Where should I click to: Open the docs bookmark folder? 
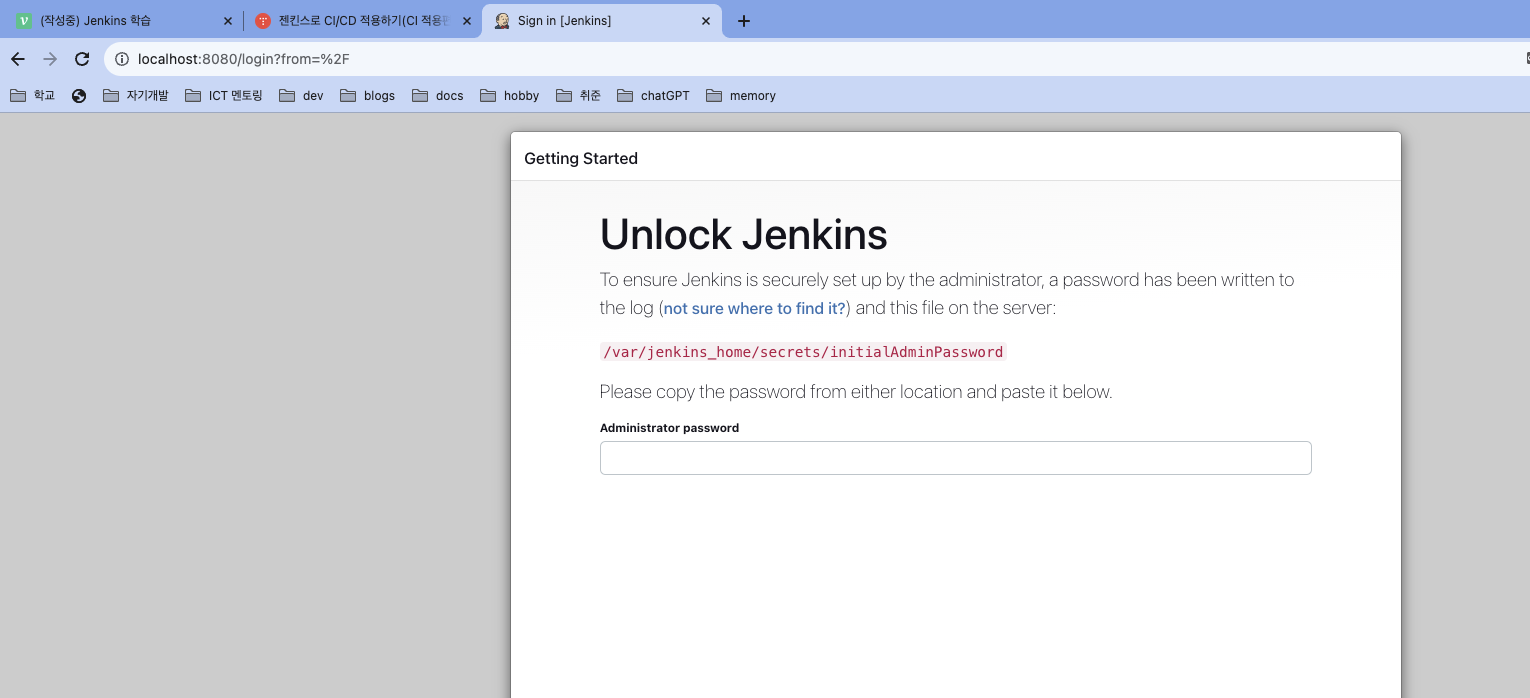tap(438, 96)
